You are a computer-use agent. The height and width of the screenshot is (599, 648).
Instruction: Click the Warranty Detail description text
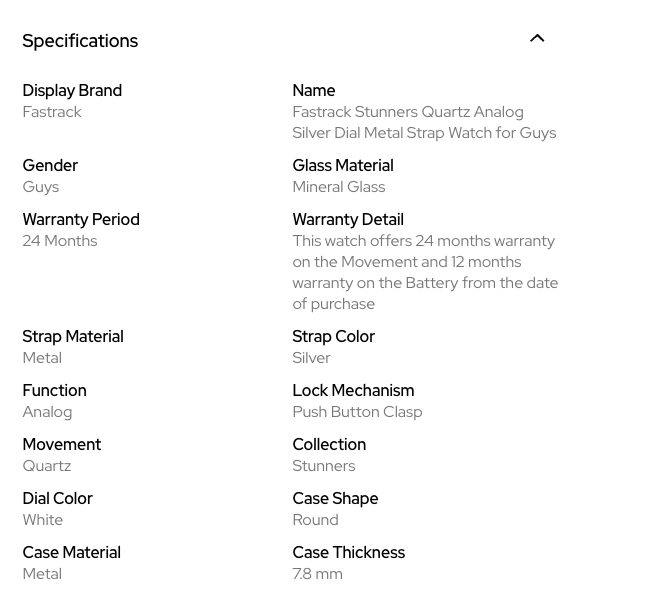(425, 272)
